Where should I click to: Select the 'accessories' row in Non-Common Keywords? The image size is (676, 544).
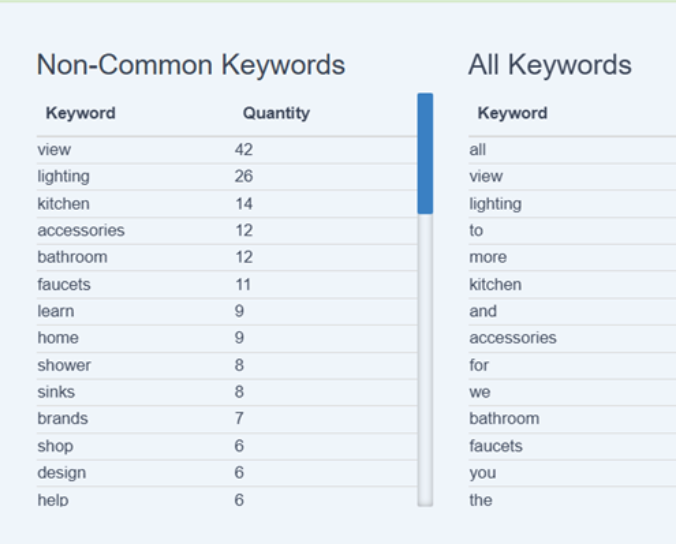[x=81, y=231]
